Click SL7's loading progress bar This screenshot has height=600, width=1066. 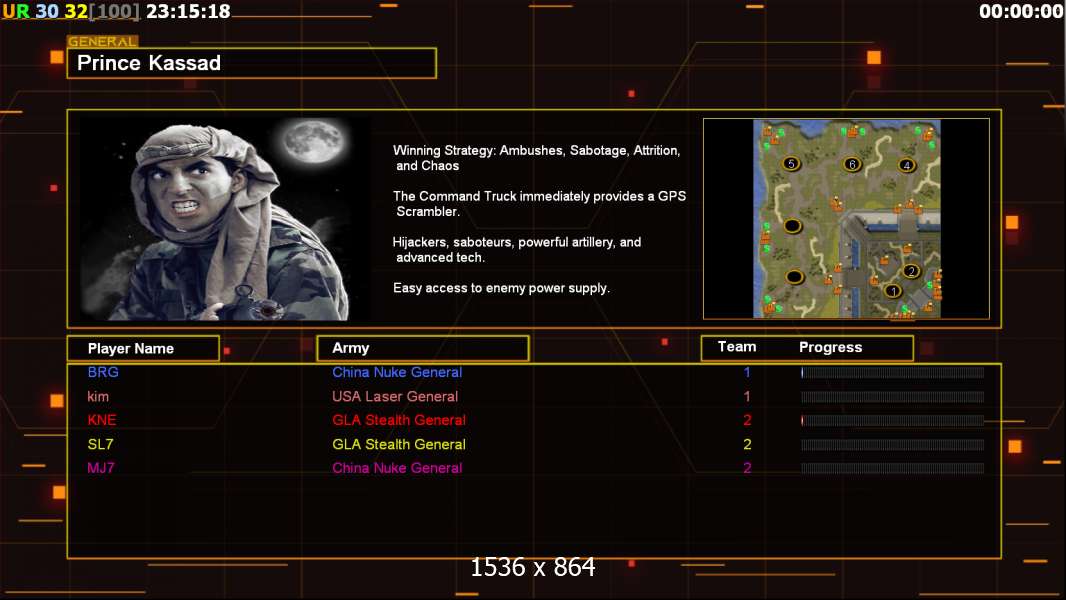pyautogui.click(x=893, y=444)
